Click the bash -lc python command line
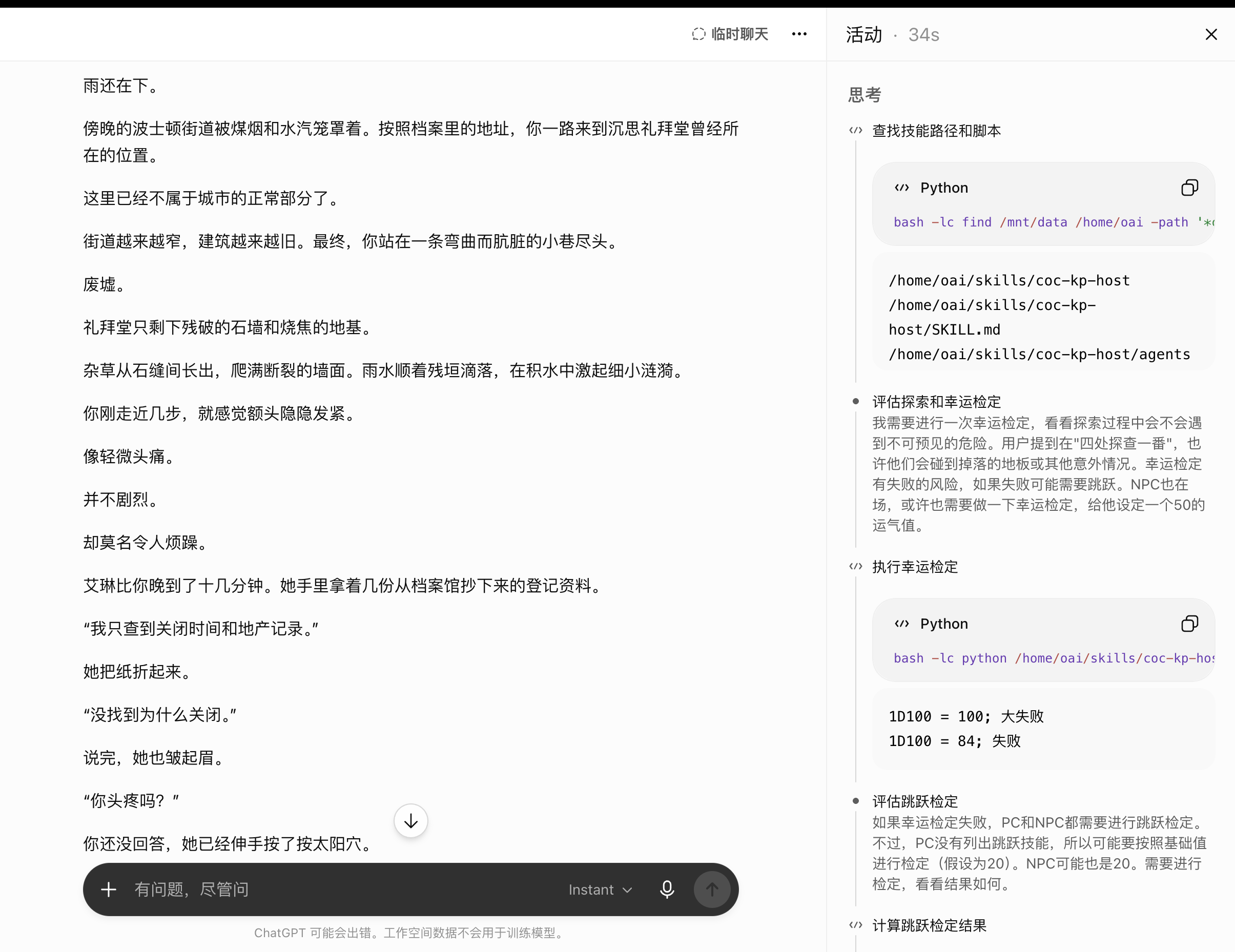The height and width of the screenshot is (952, 1235). point(1054,658)
